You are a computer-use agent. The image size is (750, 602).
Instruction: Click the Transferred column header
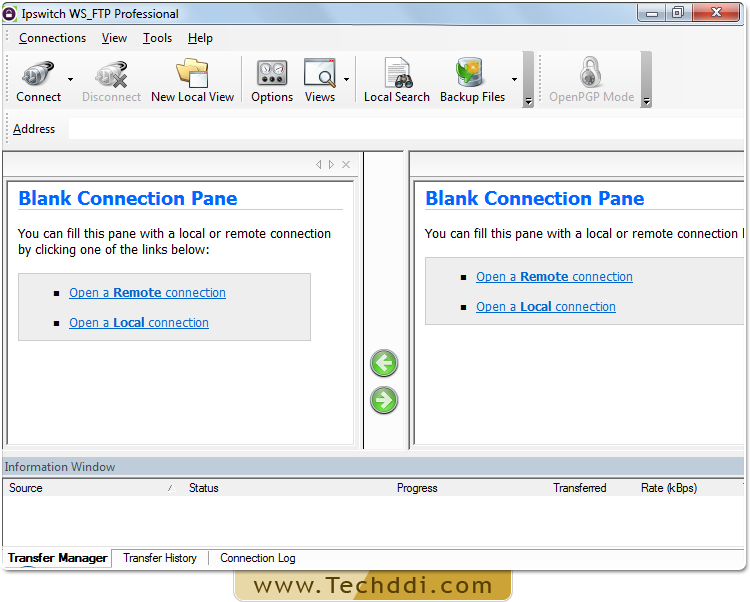580,488
